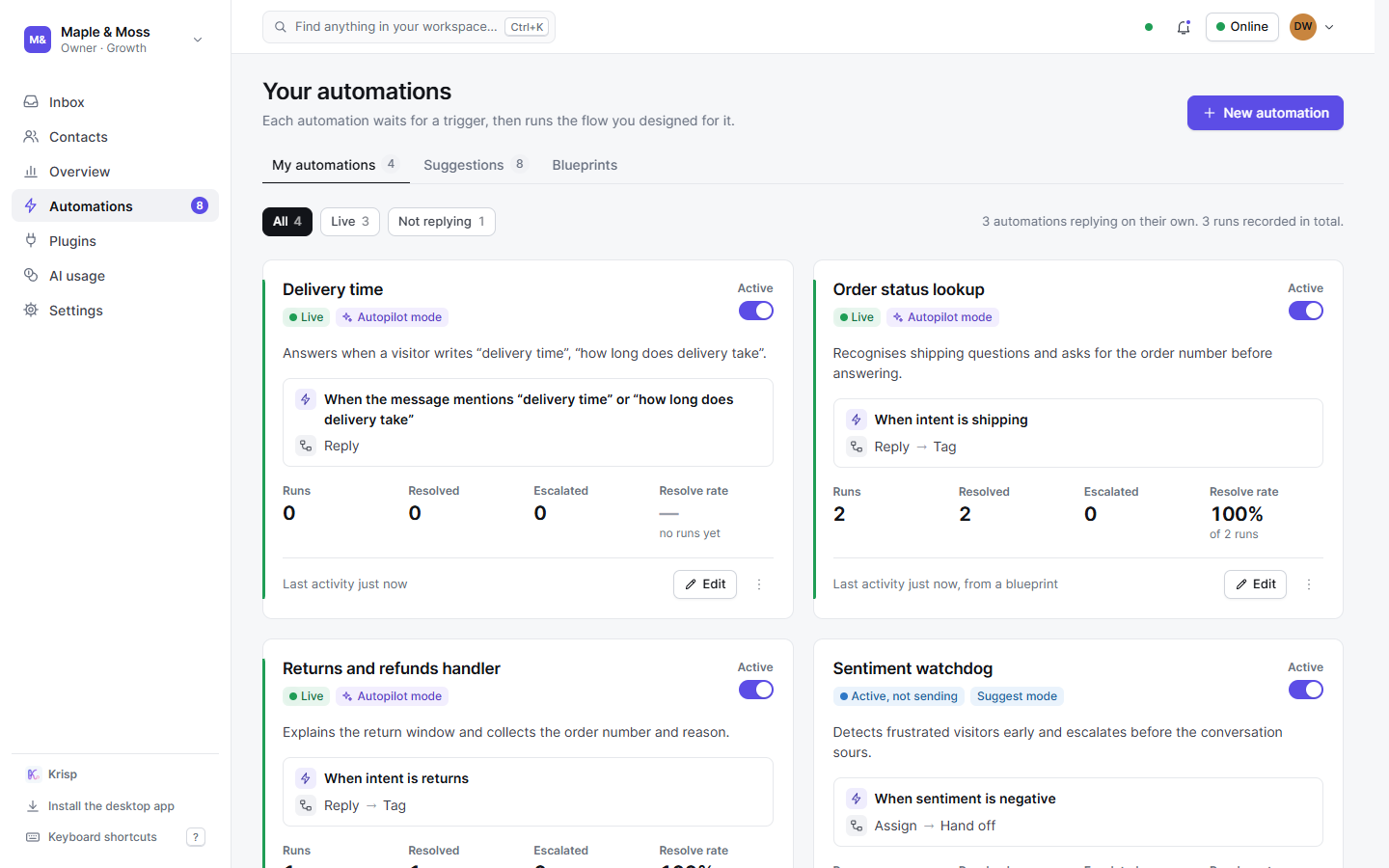Open Contacts from the sidebar
This screenshot has height=868, width=1389.
[115, 137]
